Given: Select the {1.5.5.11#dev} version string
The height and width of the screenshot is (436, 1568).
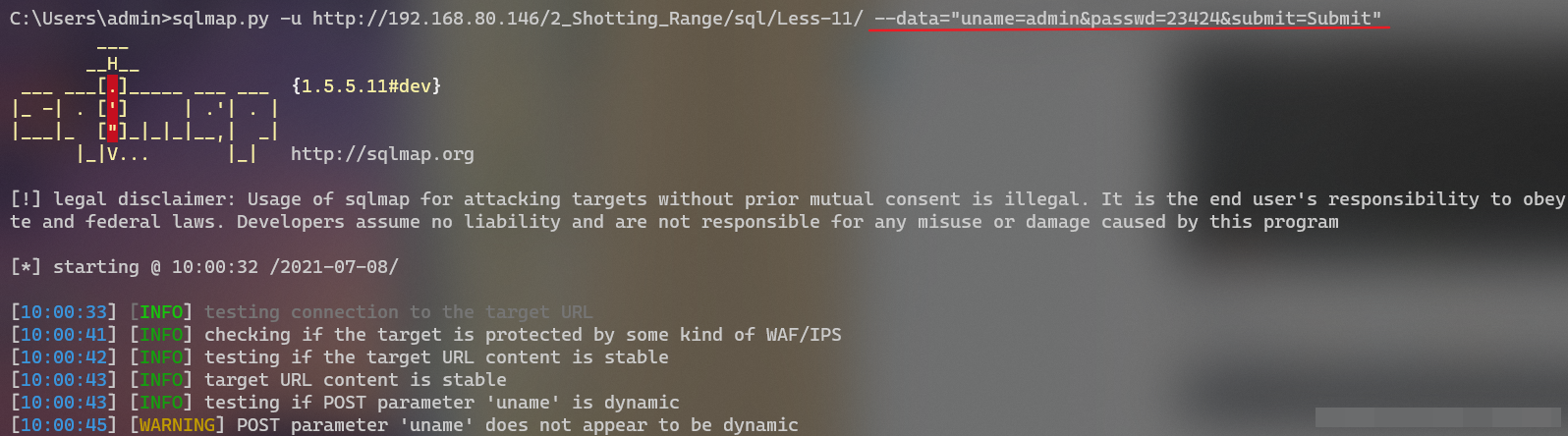Looking at the screenshot, I should click(x=366, y=86).
